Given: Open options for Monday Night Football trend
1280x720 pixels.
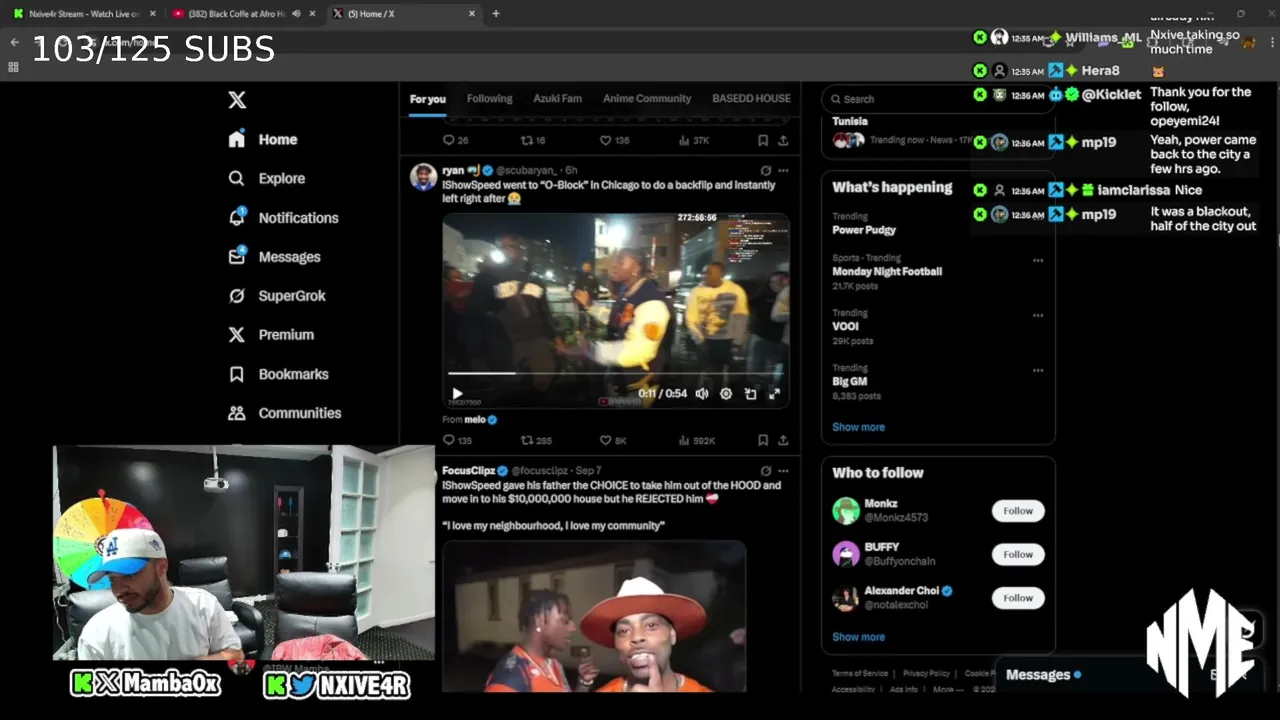Looking at the screenshot, I should point(1038,260).
